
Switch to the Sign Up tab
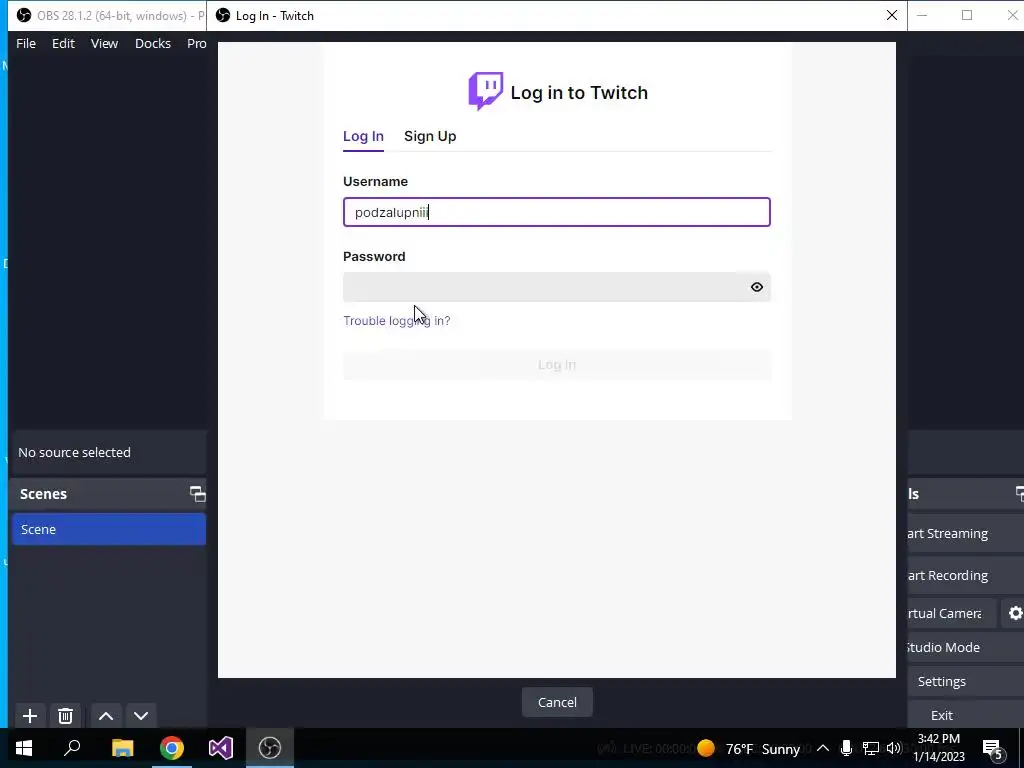click(x=430, y=136)
